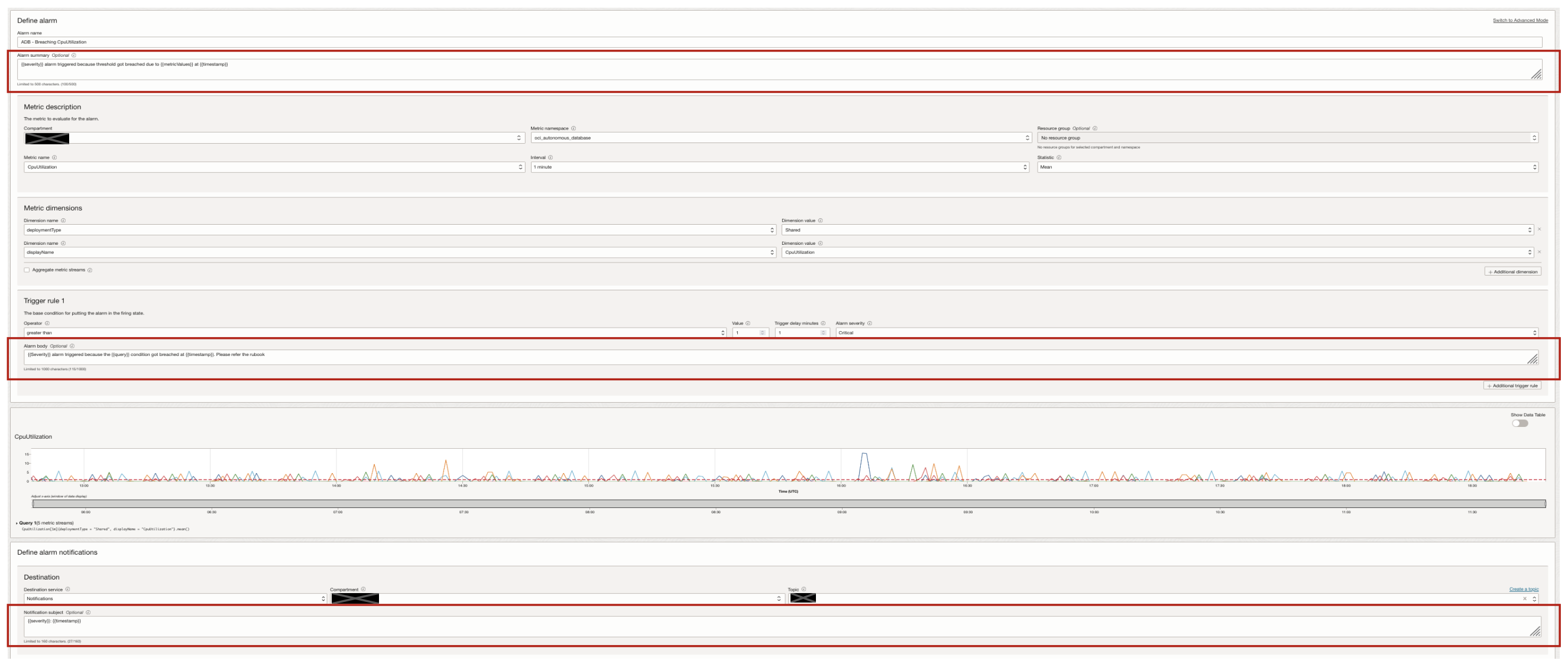Click the Additional dimension button
Image resolution: width=1568 pixels, height=667 pixels.
pos(1513,271)
